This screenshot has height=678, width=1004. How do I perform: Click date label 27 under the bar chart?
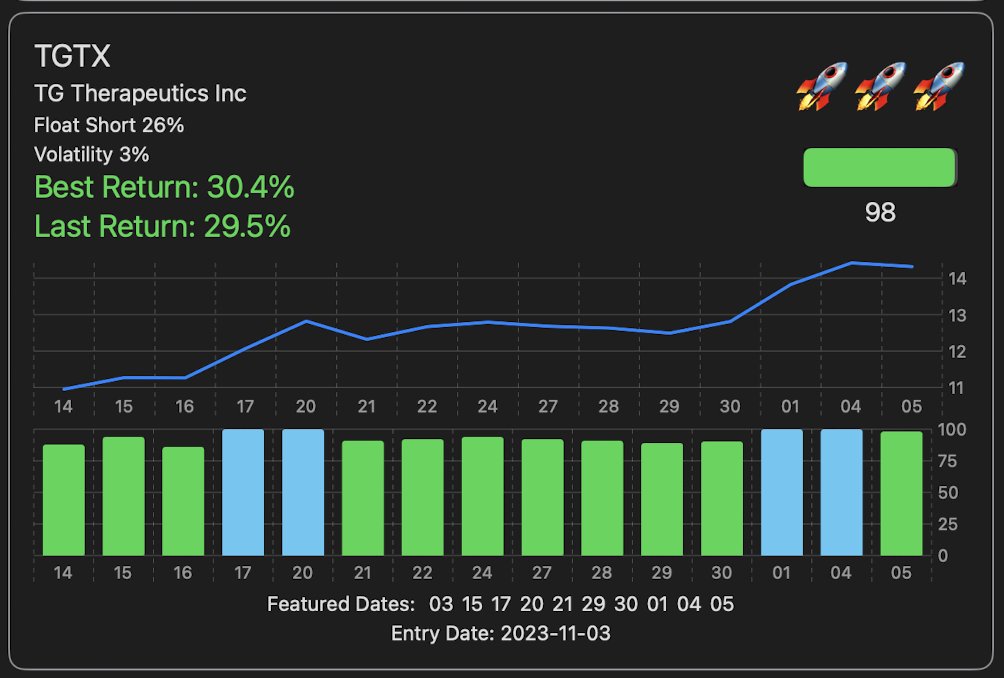(542, 572)
